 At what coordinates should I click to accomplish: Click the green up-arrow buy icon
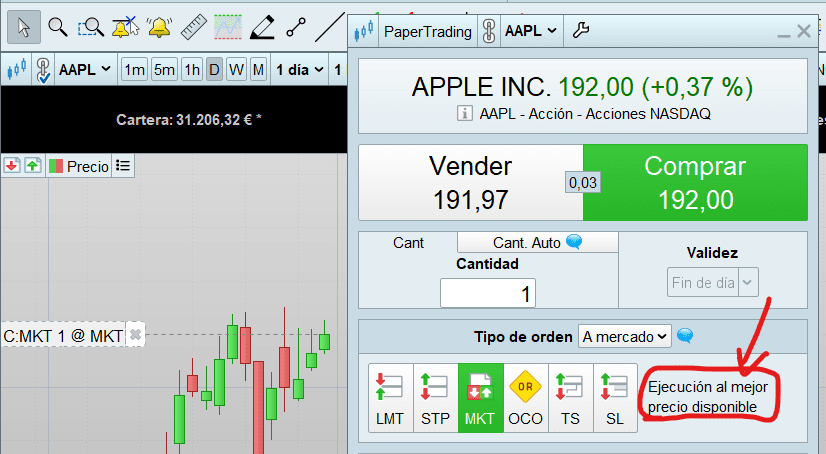[x=33, y=166]
